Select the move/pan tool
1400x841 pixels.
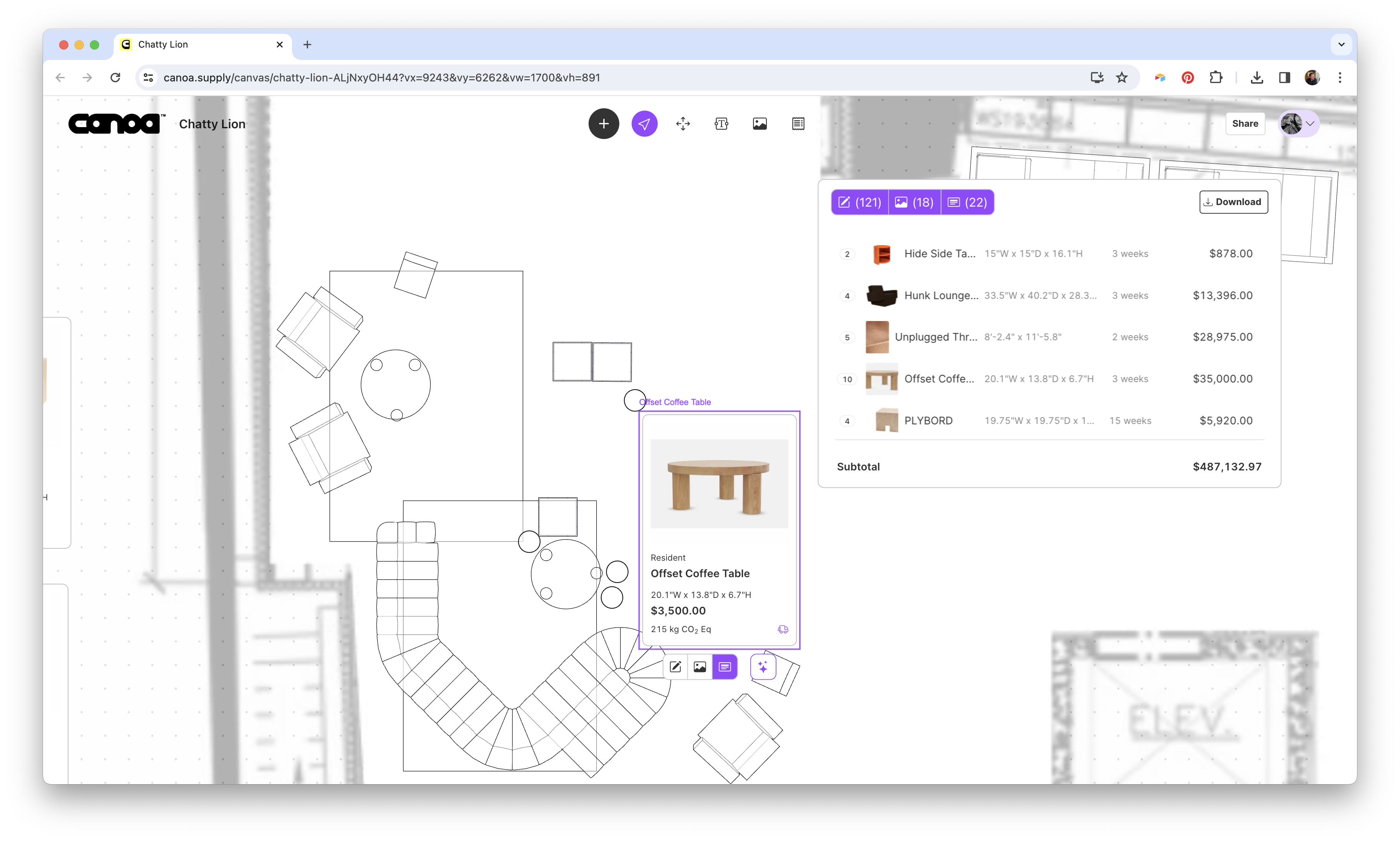(x=683, y=124)
